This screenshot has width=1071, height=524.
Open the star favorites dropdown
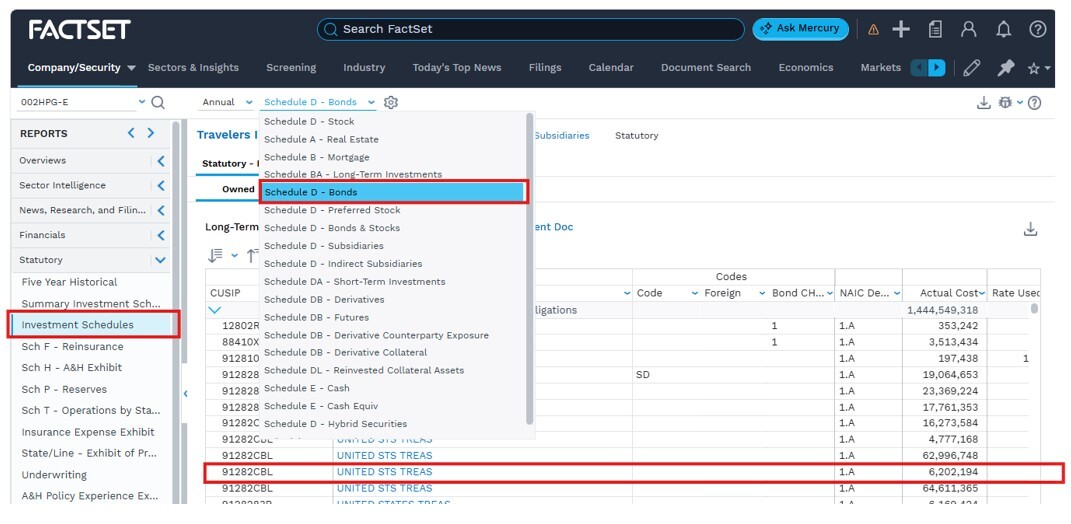1039,68
